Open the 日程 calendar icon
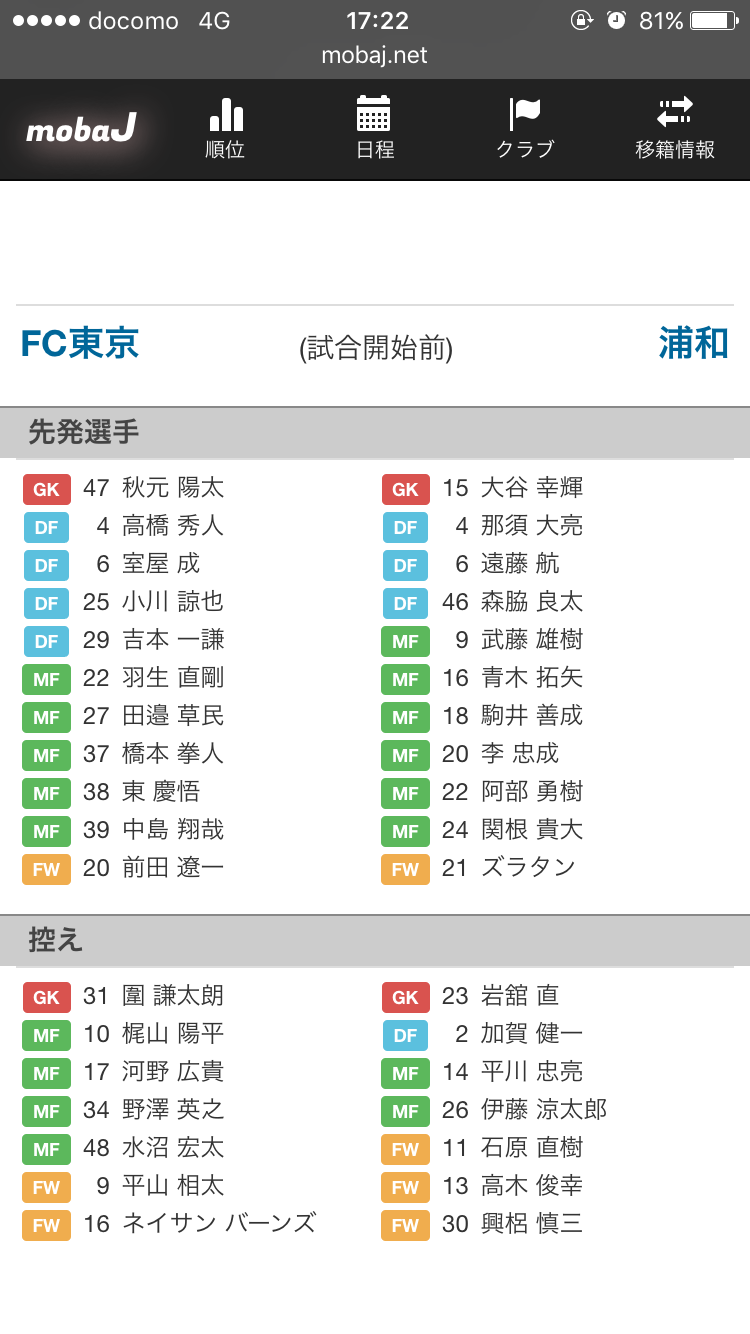The height and width of the screenshot is (1334, 750). tap(374, 114)
